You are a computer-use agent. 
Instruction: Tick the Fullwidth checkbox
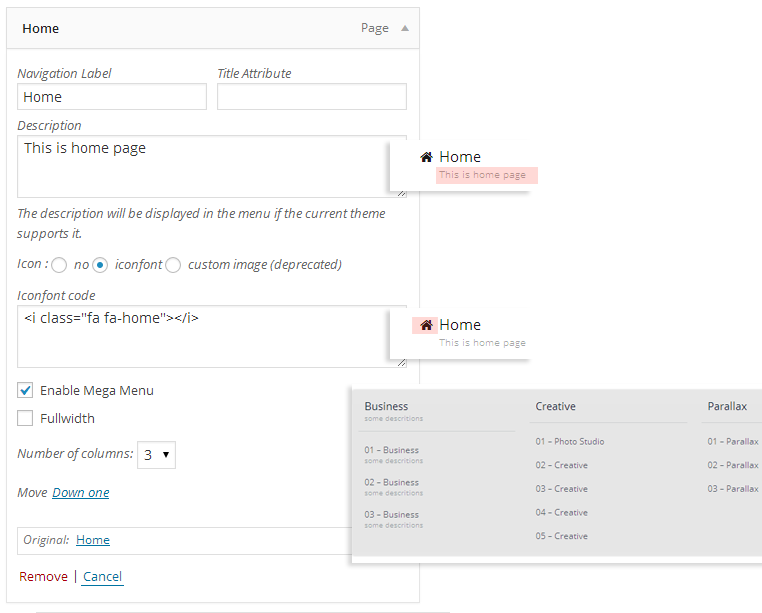pos(25,418)
